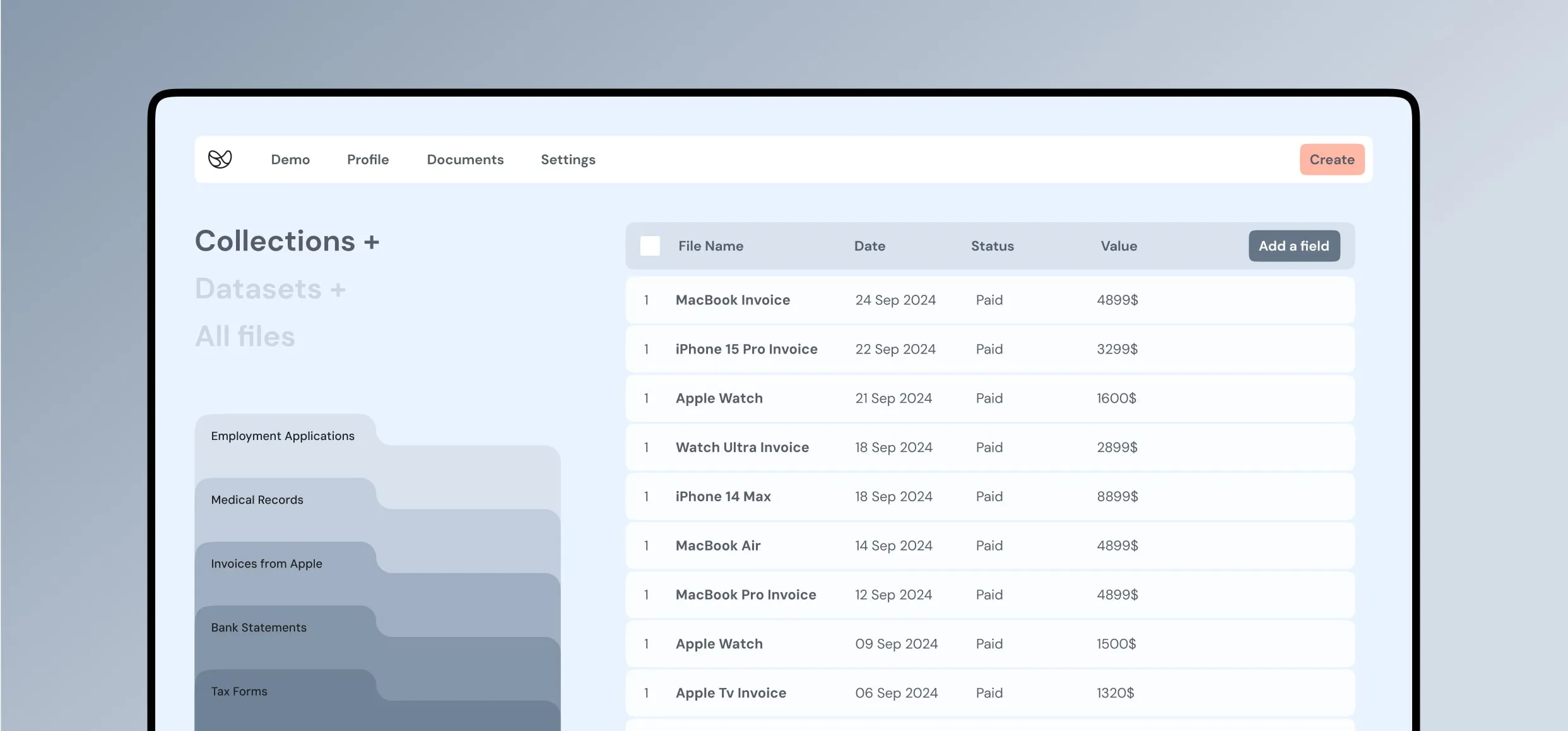Open the MacBook Invoice file

(733, 300)
